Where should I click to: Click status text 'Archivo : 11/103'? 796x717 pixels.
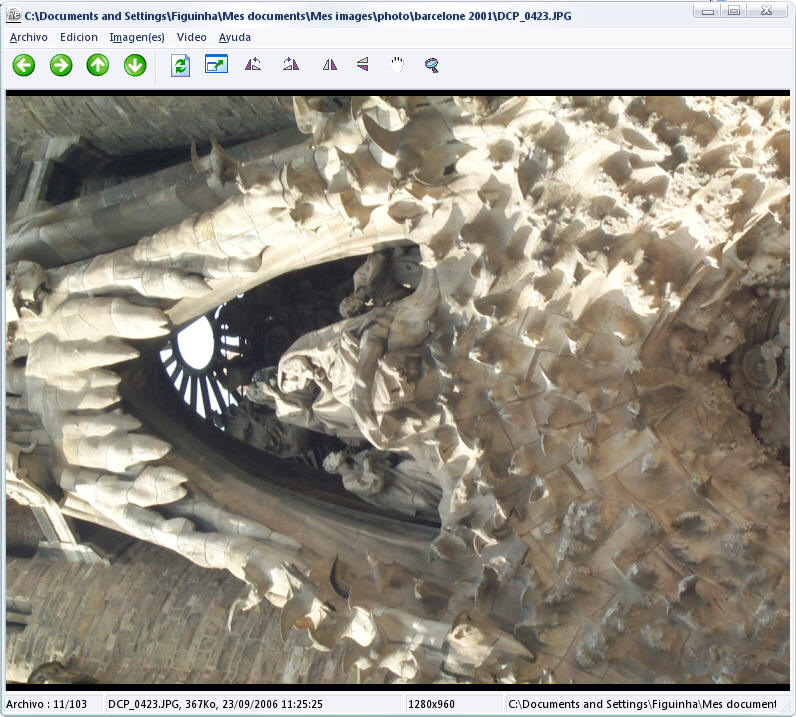[46, 704]
